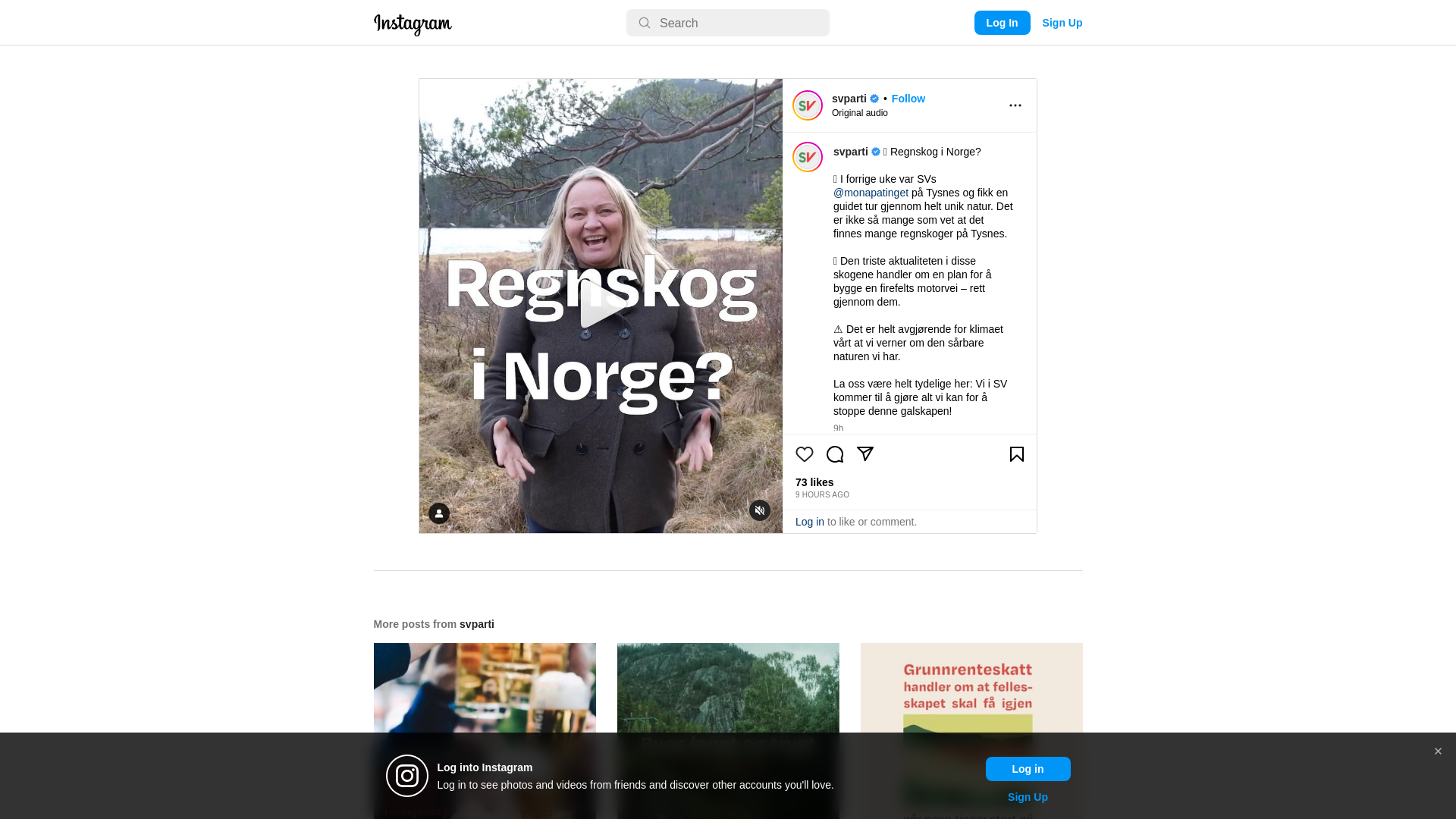Show tagged people icon on the video
The height and width of the screenshot is (819, 1456).
click(438, 513)
